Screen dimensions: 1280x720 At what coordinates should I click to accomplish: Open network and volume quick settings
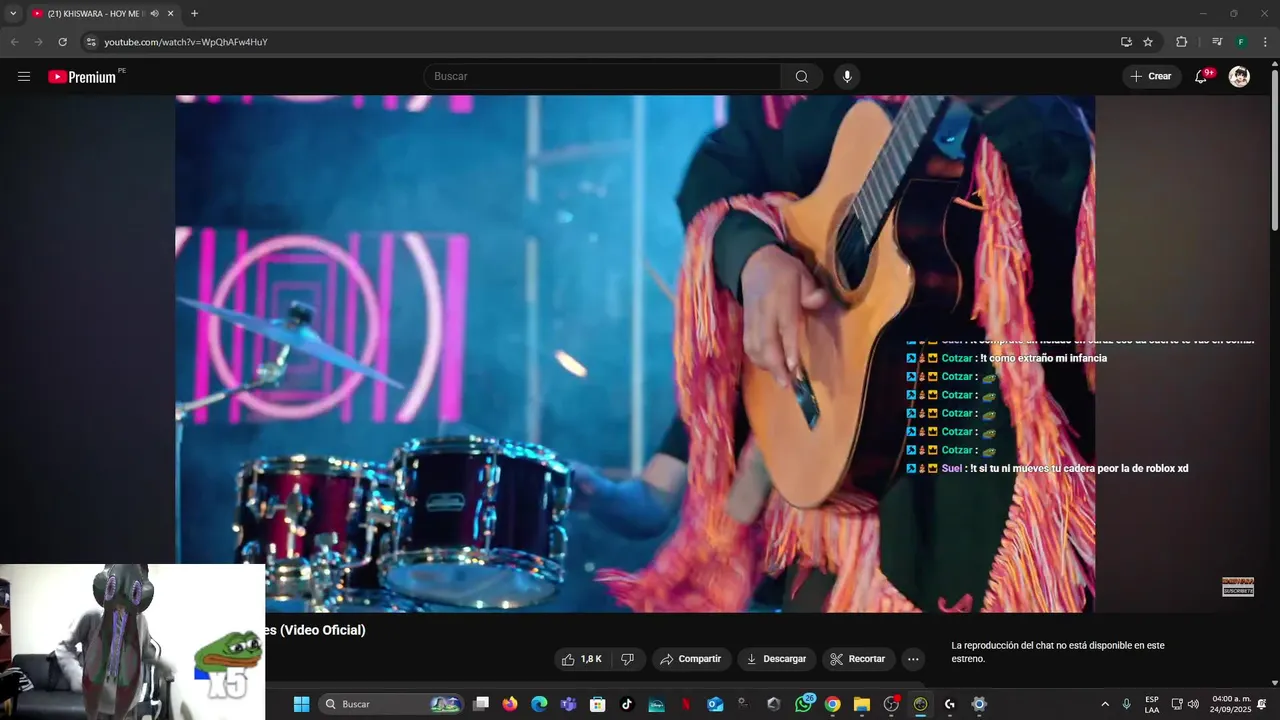(x=1185, y=704)
